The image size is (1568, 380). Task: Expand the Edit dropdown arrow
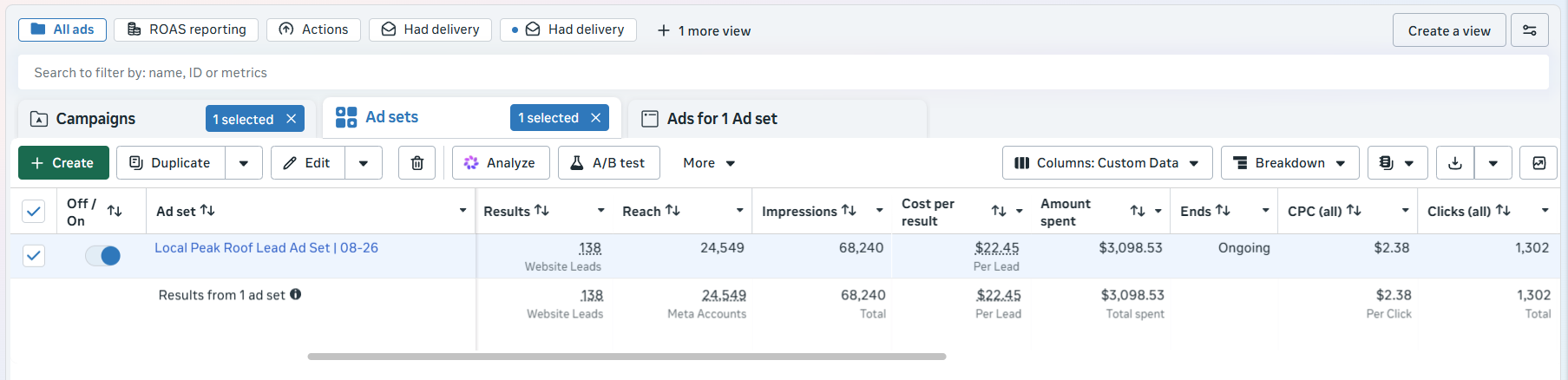point(364,163)
